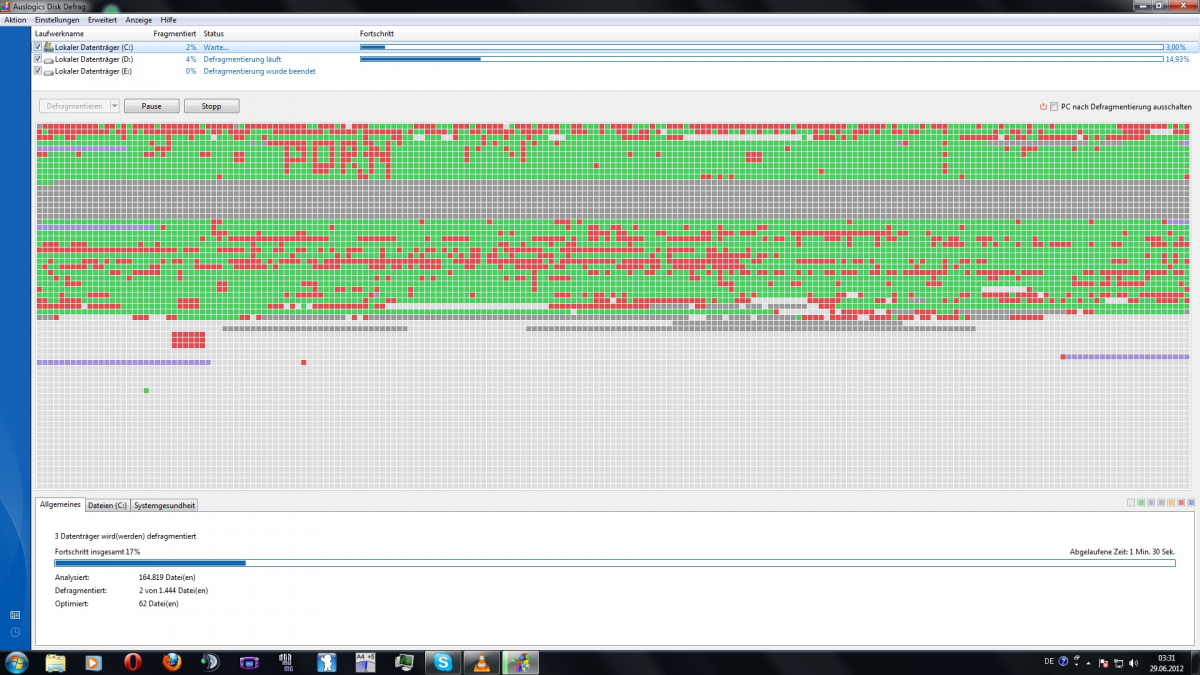This screenshot has width=1200, height=675.
Task: Switch to the Dateien (C:) tab
Action: 107,505
